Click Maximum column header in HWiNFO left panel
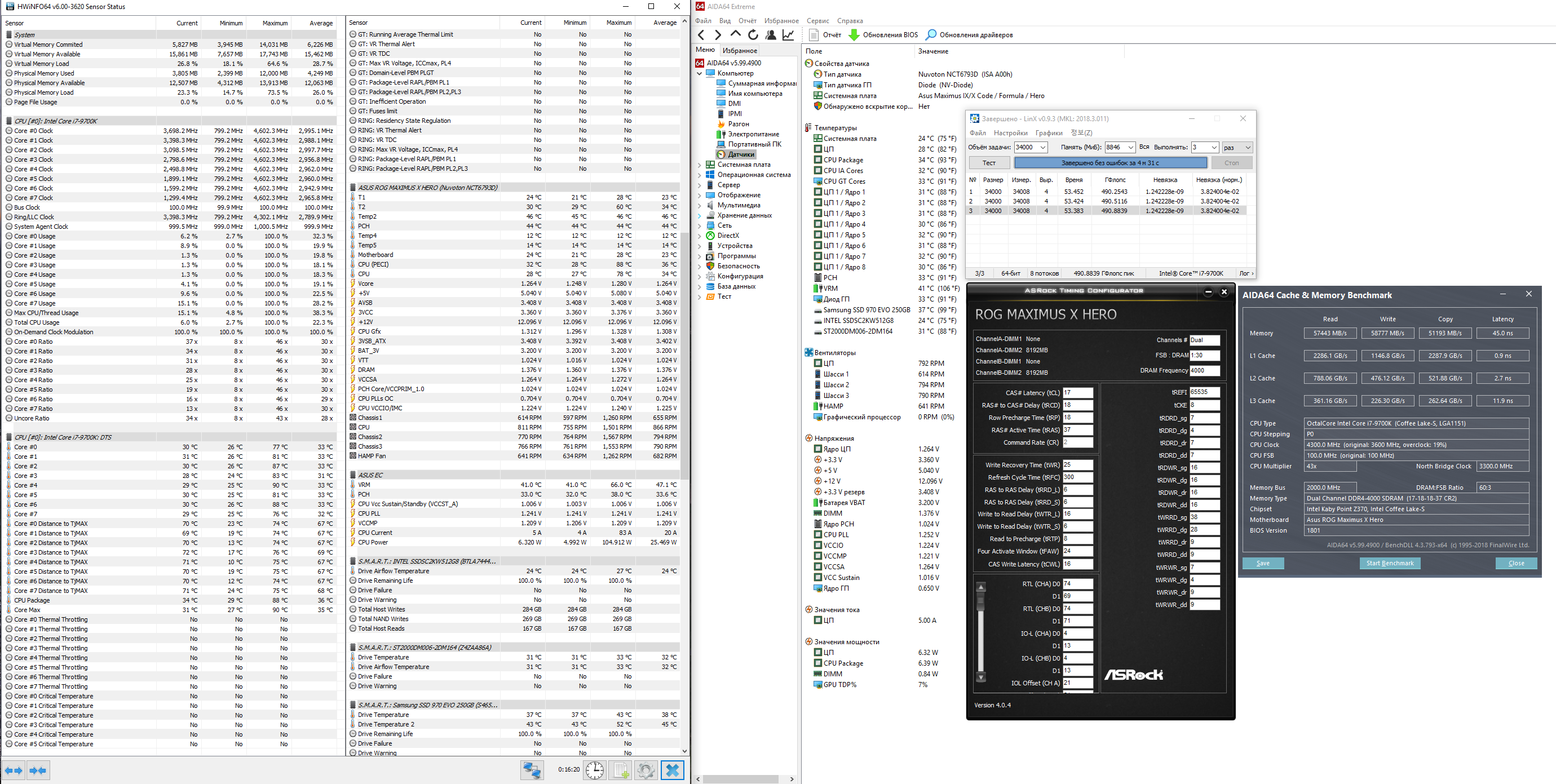The image size is (1556, 784). (x=275, y=23)
